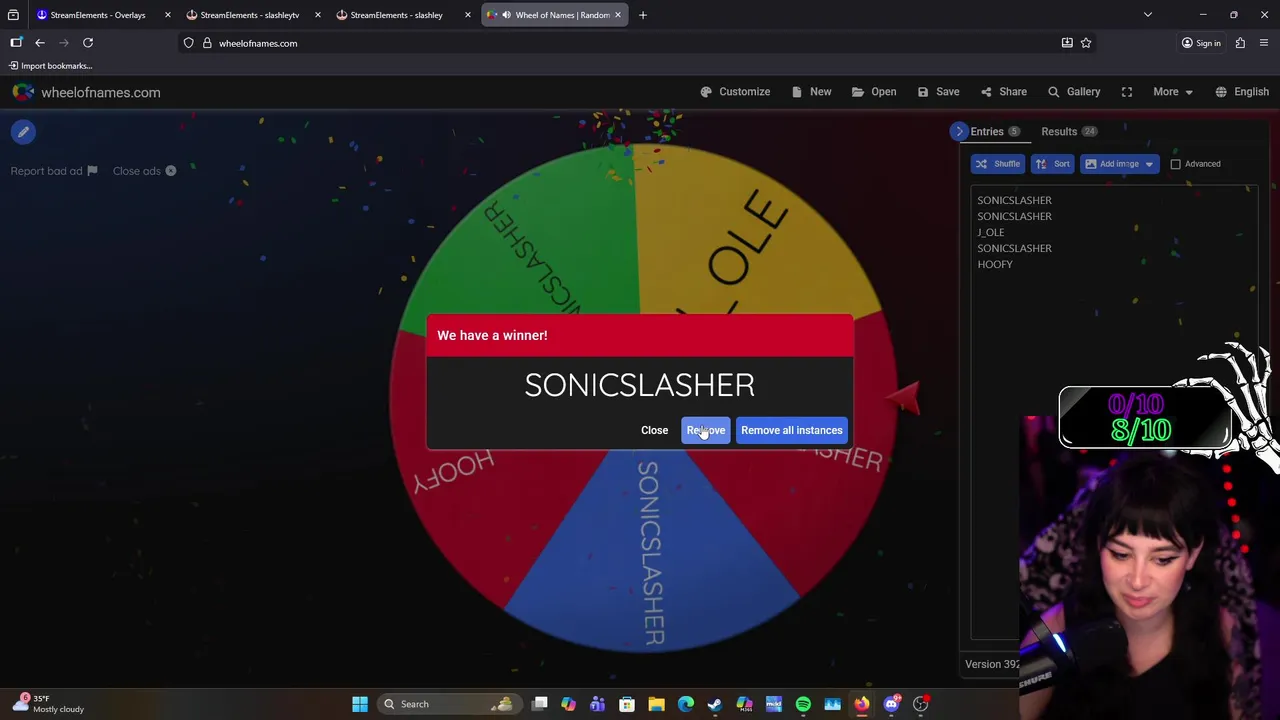List all tabs dropdown arrow
The width and height of the screenshot is (1280, 720).
1148,15
